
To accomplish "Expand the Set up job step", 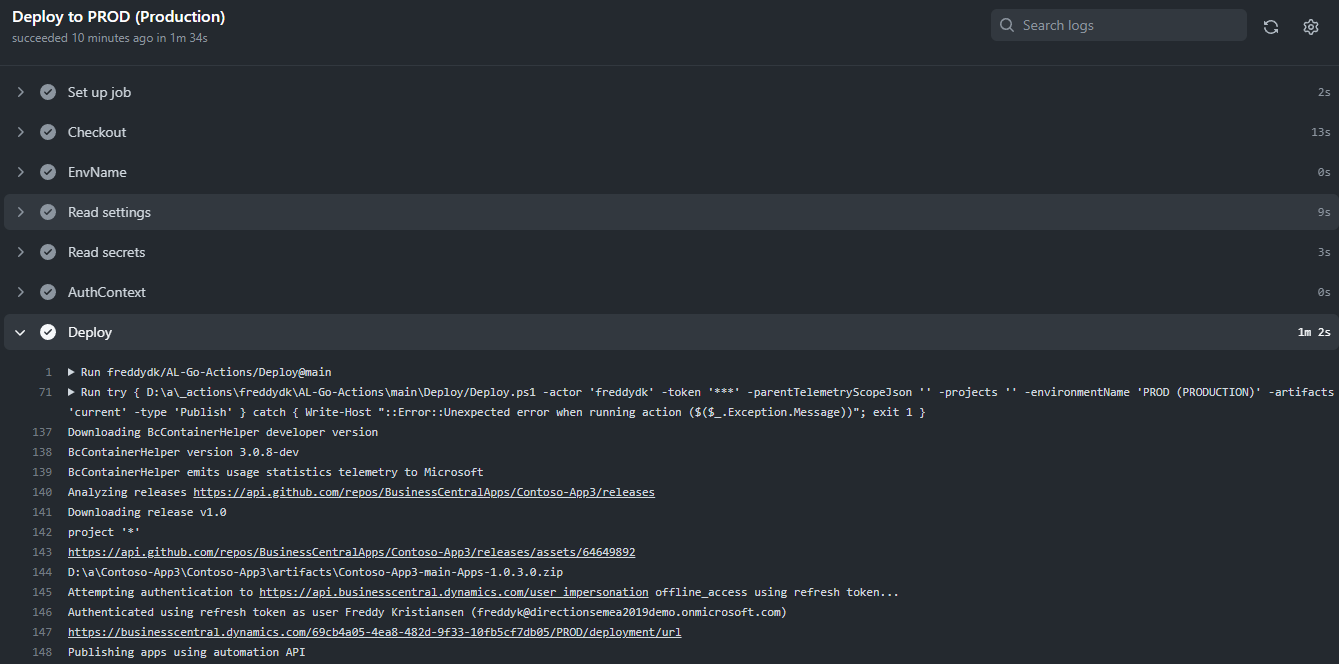I will click(19, 91).
